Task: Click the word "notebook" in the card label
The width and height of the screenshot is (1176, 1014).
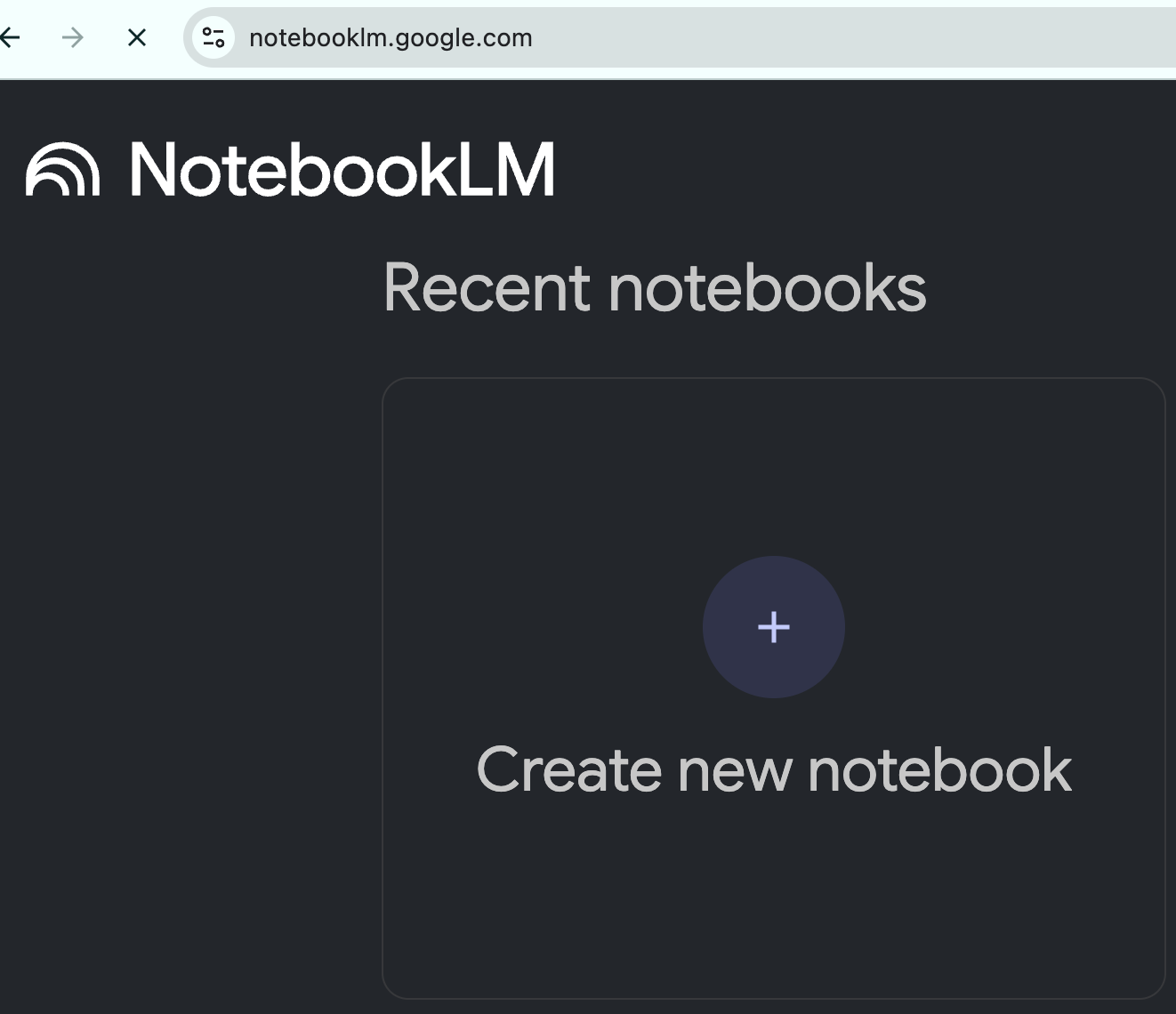Action: pyautogui.click(x=938, y=769)
